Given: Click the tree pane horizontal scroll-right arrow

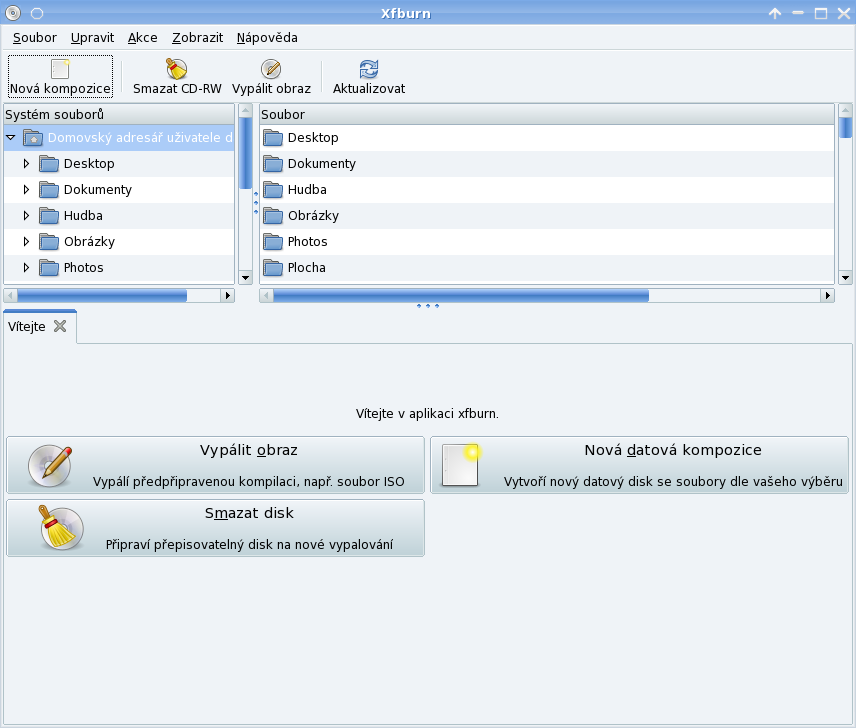Looking at the screenshot, I should click(x=228, y=295).
